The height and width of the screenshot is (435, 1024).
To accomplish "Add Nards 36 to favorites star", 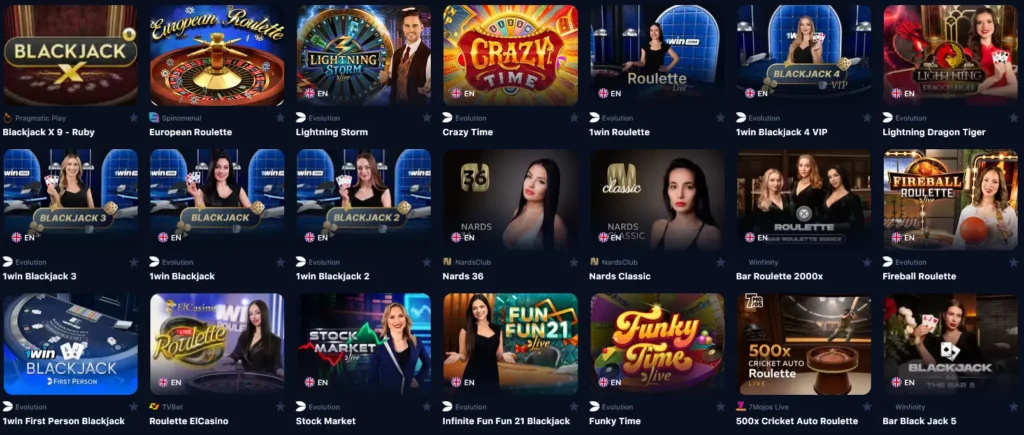I will tap(573, 262).
